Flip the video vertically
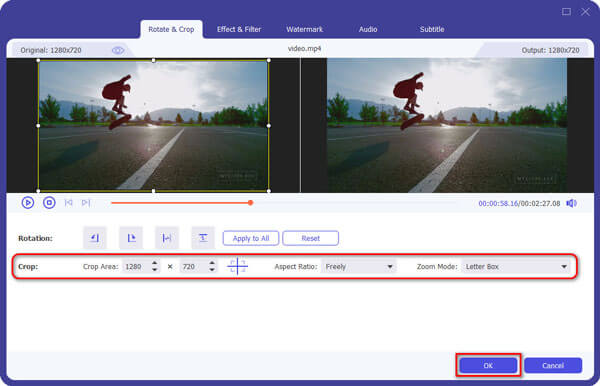600x386 pixels. [203, 238]
